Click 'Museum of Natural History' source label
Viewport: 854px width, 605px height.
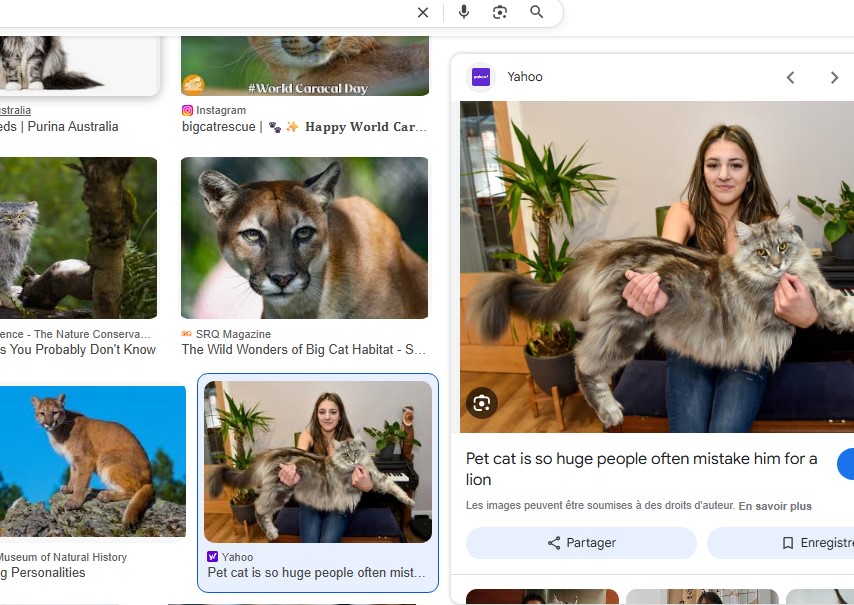pos(63,558)
